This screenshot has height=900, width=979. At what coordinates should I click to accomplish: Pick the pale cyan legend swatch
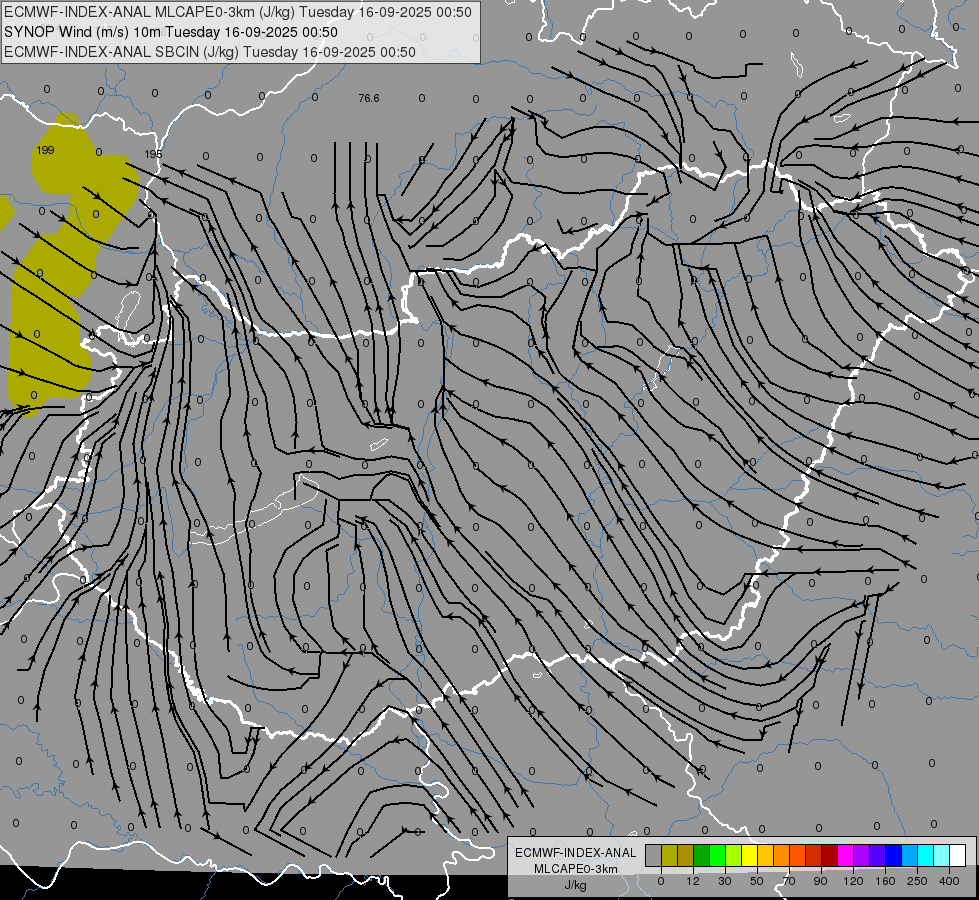coord(942,855)
